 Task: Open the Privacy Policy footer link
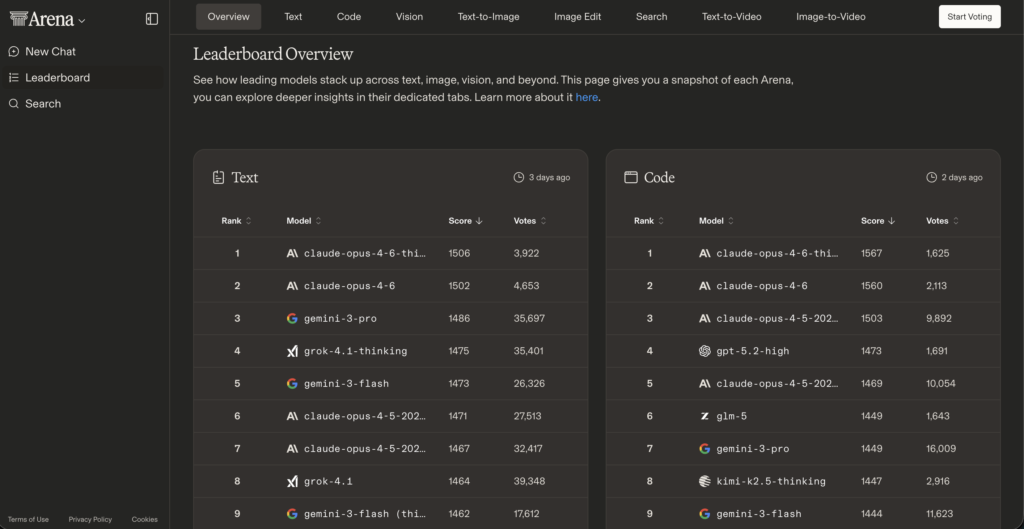point(90,519)
